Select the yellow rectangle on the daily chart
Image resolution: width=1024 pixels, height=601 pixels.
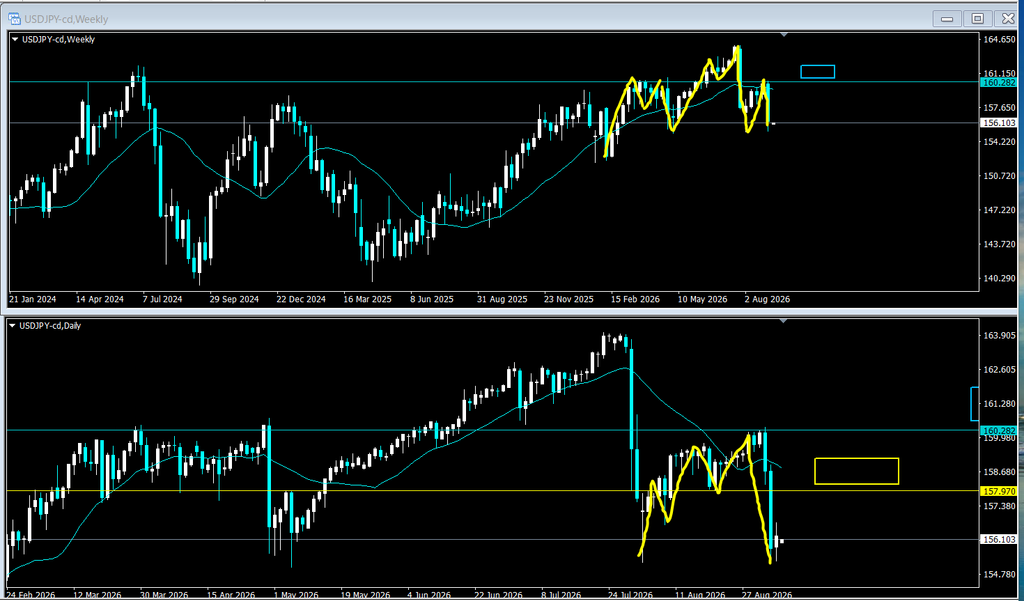[856, 471]
